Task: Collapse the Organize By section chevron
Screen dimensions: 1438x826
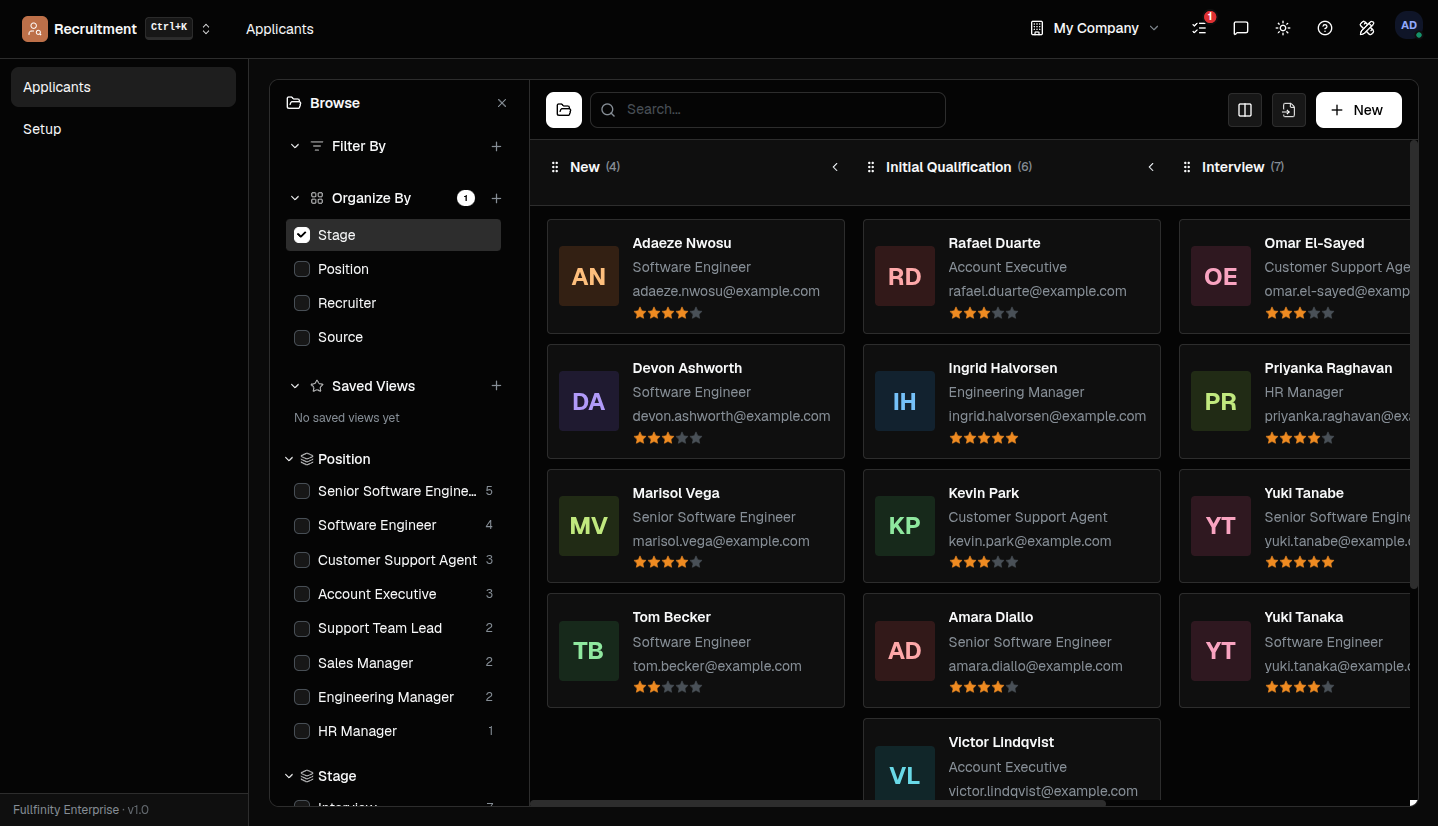Action: (295, 198)
